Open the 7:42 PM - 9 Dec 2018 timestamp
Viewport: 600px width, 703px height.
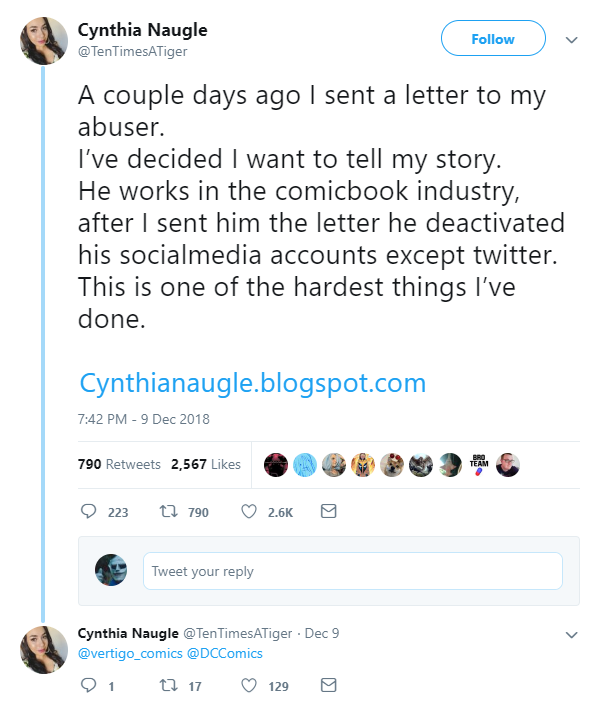tap(143, 419)
